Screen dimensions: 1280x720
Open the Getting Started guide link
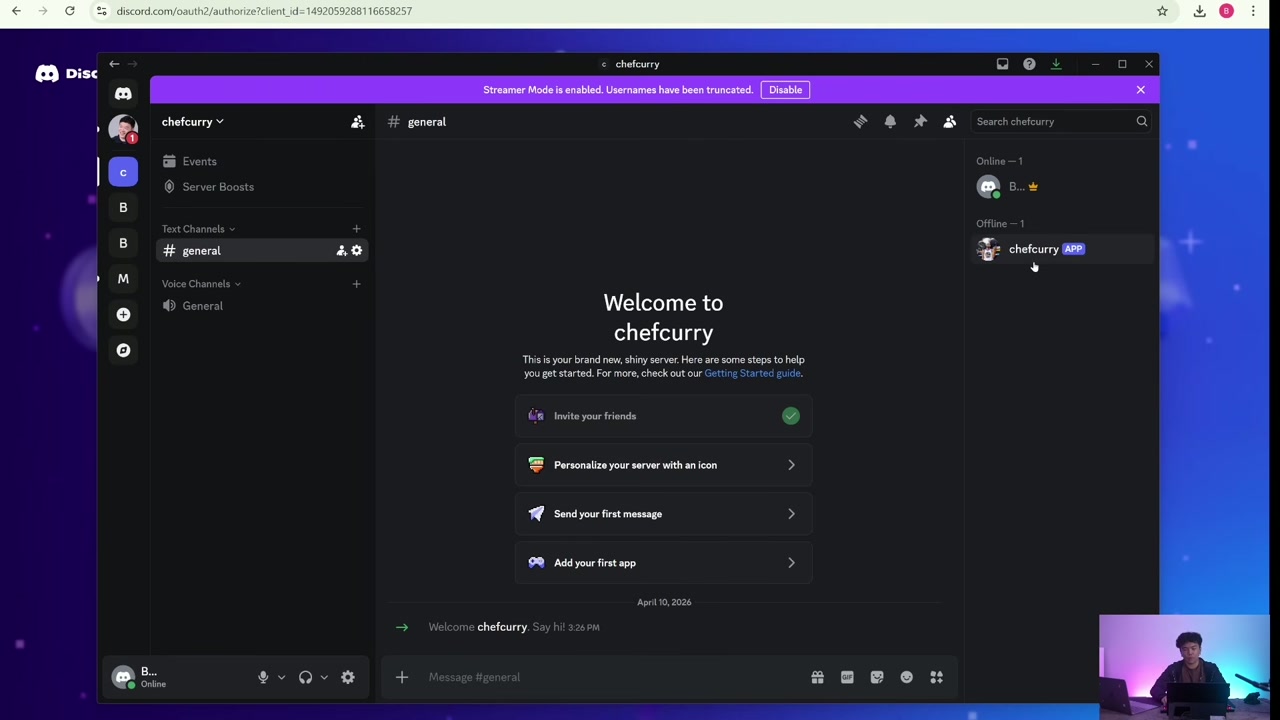click(x=752, y=373)
